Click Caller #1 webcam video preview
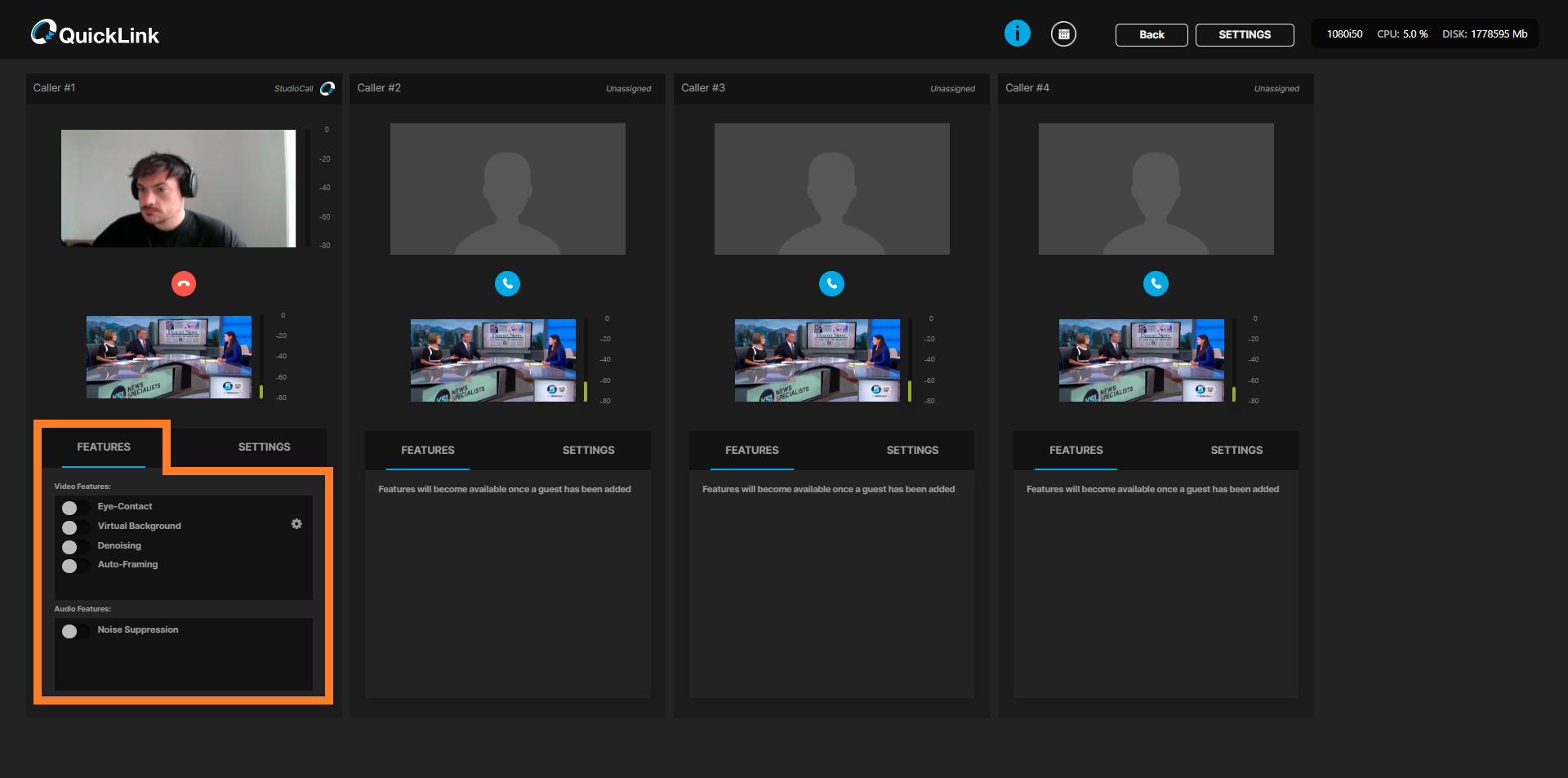1568x778 pixels. point(178,189)
